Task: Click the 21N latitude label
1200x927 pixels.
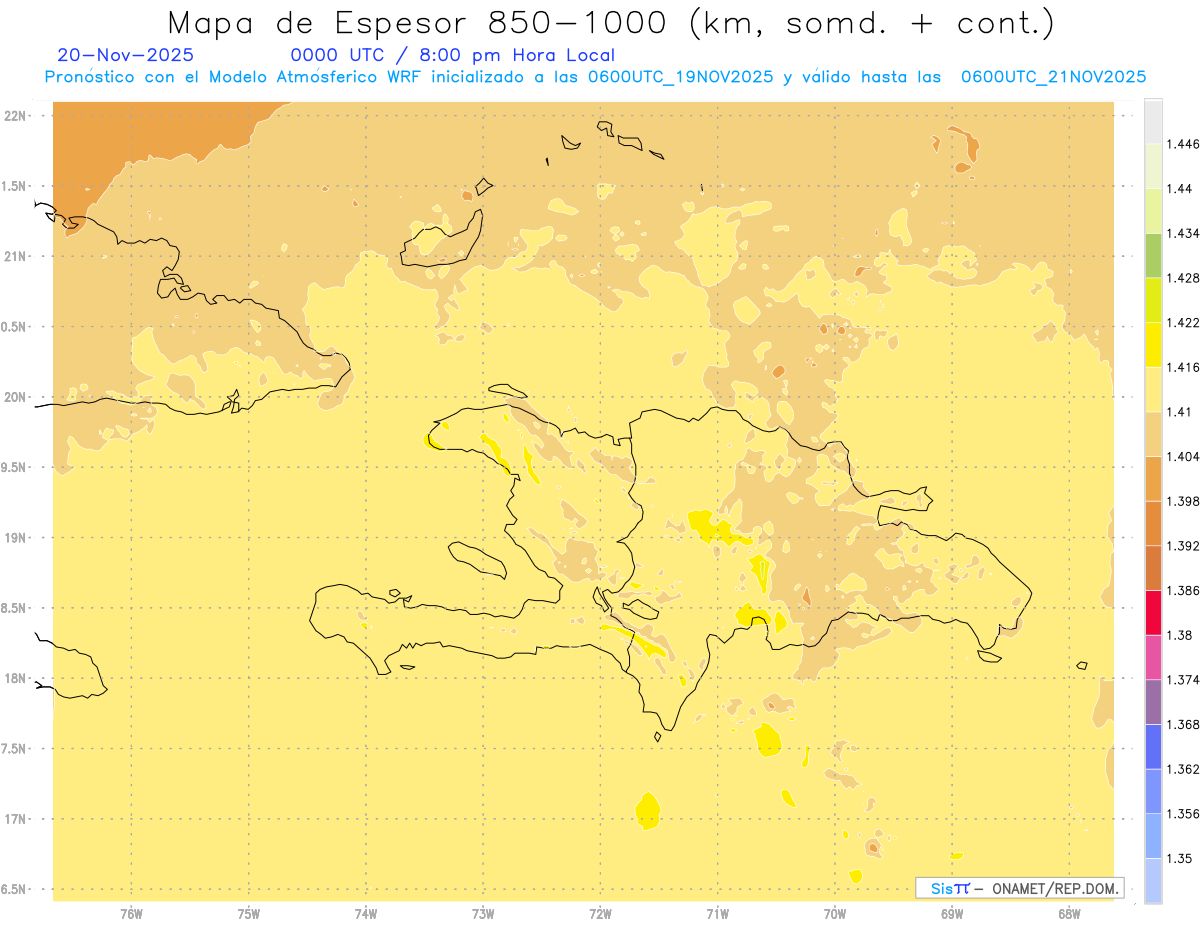Action: tap(16, 256)
